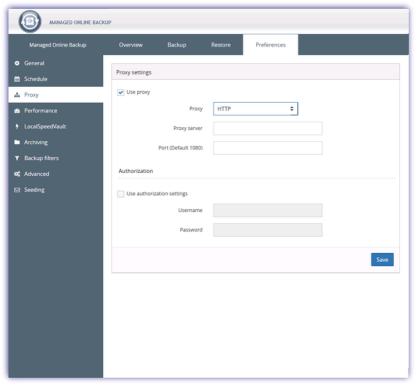The height and width of the screenshot is (385, 416).
Task: Click the Port (Default 1080) input field
Action: pyautogui.click(x=268, y=148)
